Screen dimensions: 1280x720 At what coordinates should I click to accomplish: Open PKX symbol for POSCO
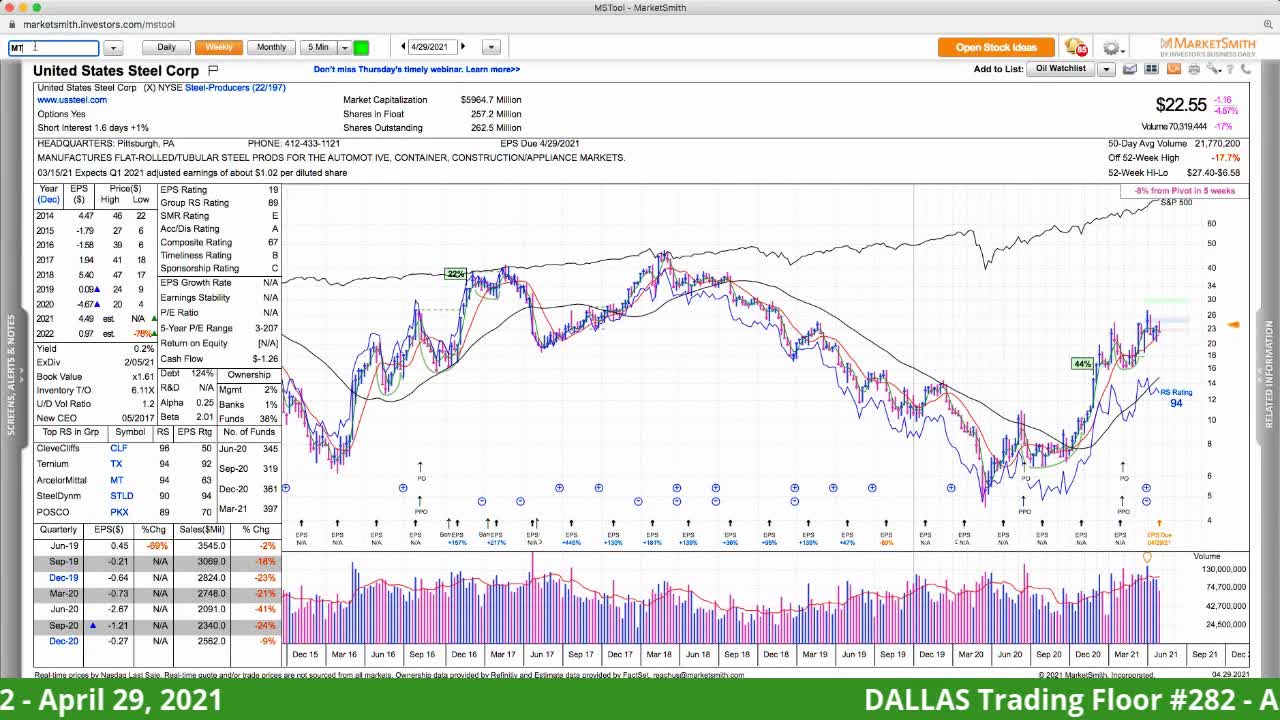tap(119, 512)
